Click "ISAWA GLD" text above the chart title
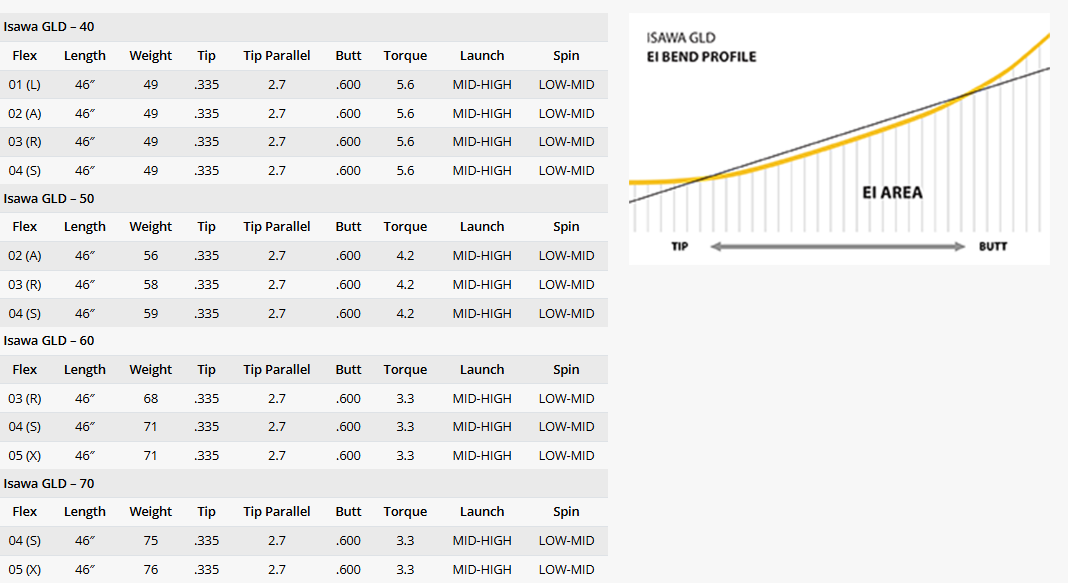Viewport: 1068px width, 583px height. click(x=681, y=38)
